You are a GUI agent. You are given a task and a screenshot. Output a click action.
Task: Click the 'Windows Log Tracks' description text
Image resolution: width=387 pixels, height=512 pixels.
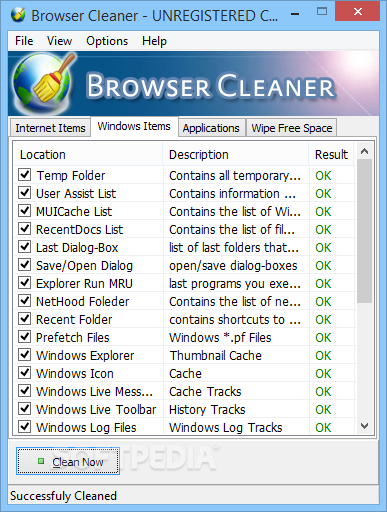pyautogui.click(x=226, y=428)
